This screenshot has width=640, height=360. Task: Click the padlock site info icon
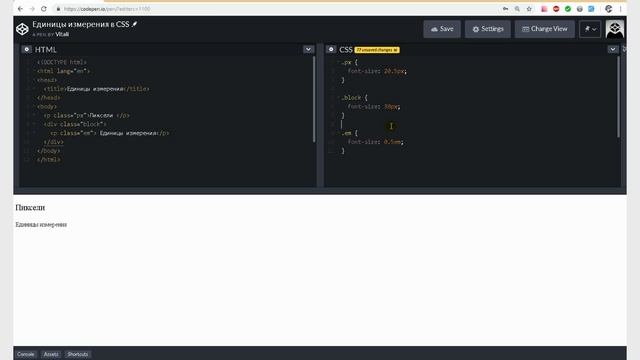[x=58, y=9]
